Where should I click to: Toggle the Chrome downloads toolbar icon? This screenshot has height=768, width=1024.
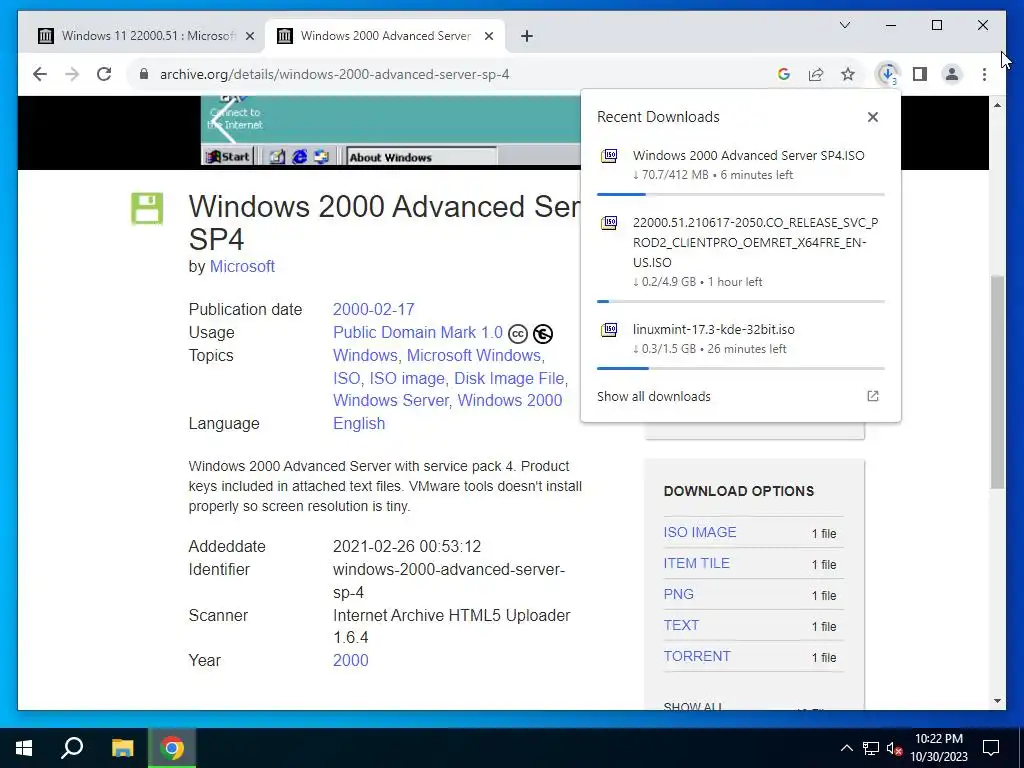888,74
